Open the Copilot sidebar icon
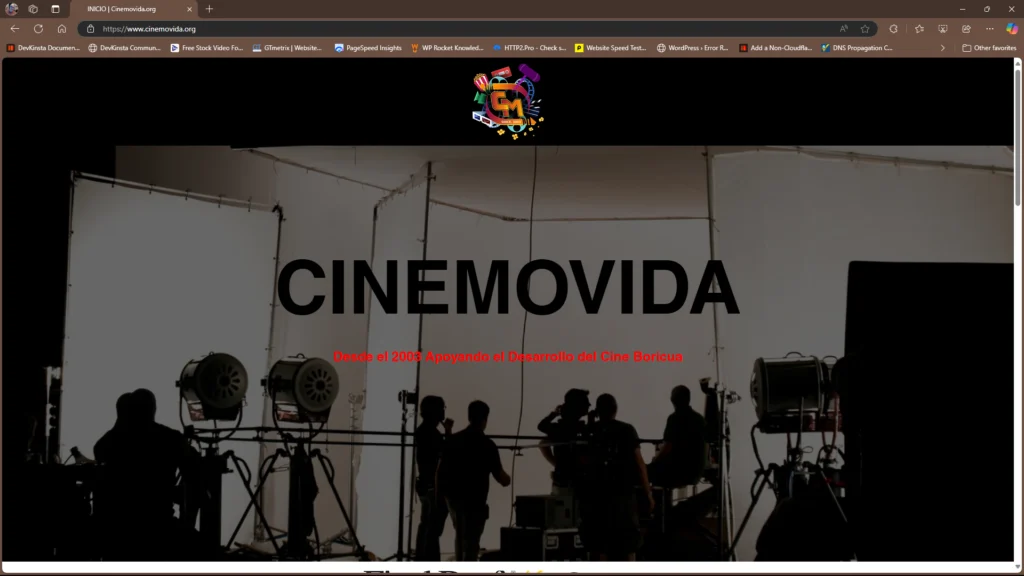This screenshot has width=1024, height=576. coord(1011,28)
